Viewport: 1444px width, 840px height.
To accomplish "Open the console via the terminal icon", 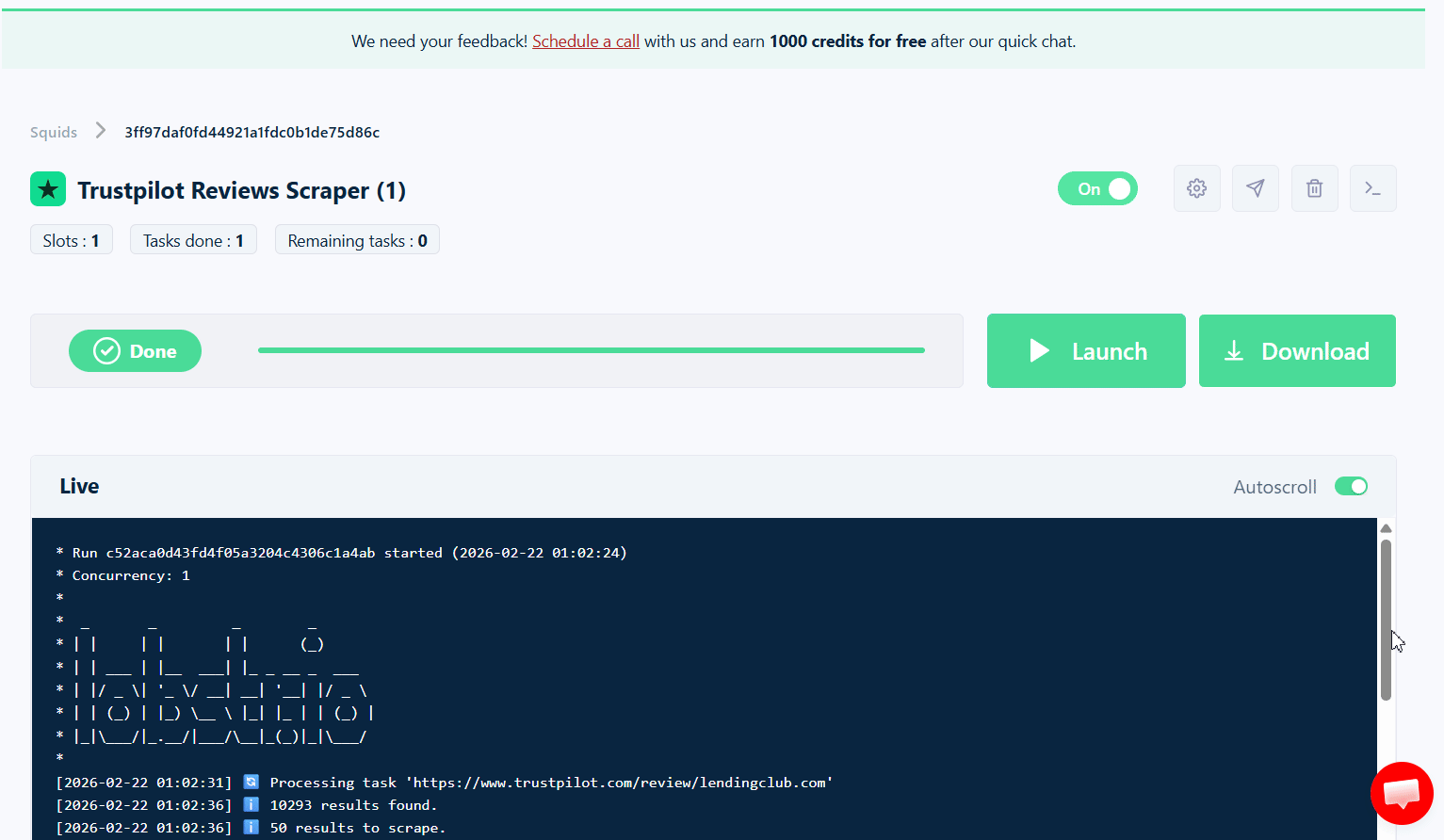I will [1372, 188].
